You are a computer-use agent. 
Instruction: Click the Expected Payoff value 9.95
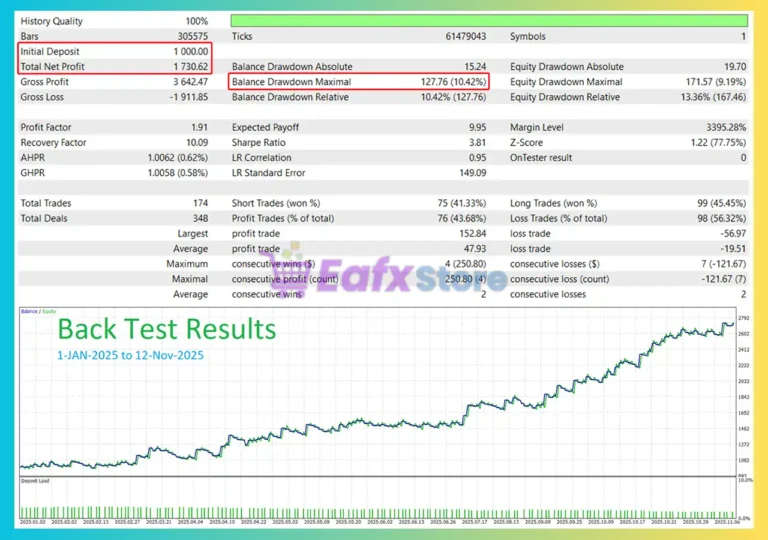(x=478, y=127)
